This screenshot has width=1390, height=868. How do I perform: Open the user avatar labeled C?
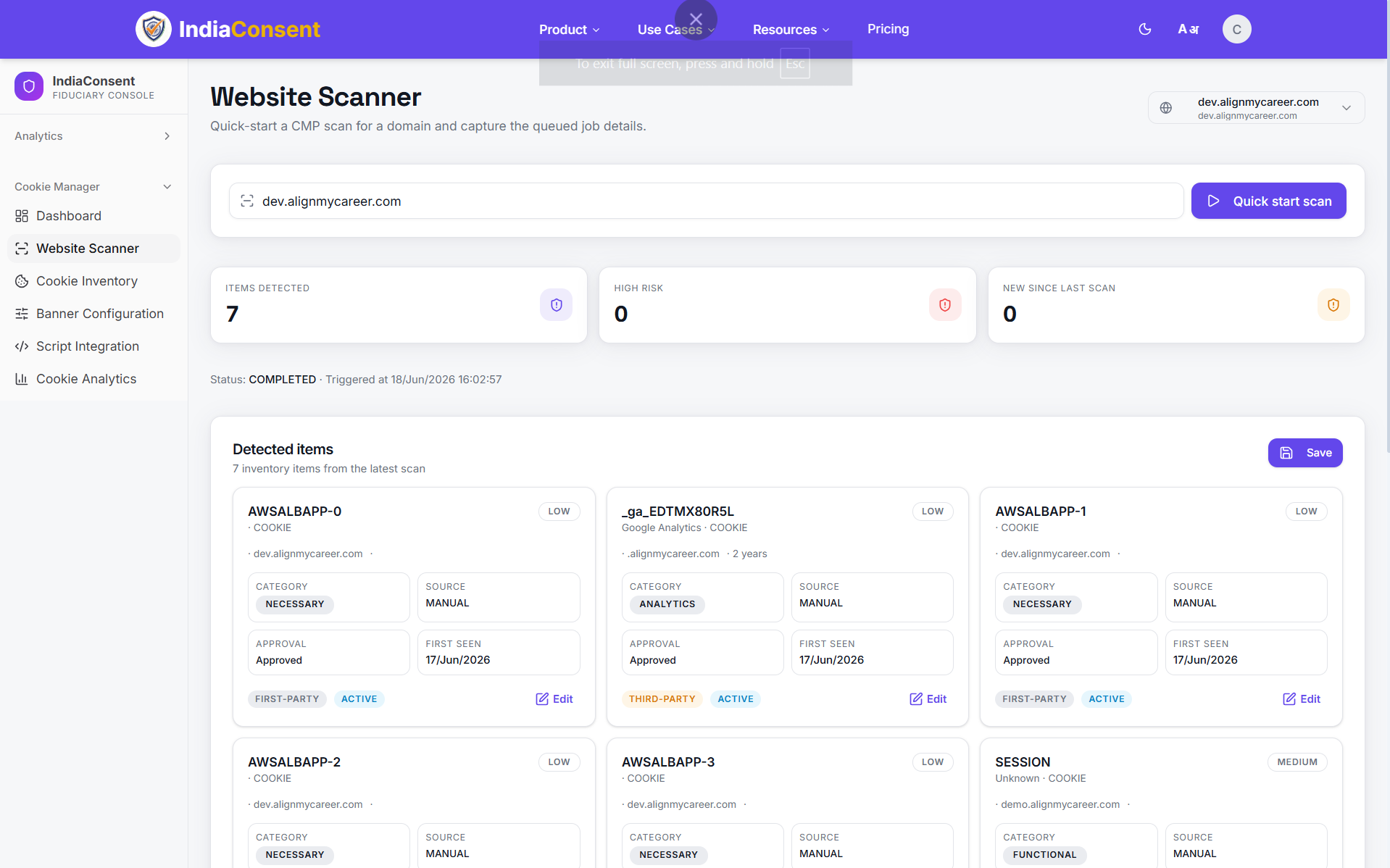click(x=1237, y=29)
